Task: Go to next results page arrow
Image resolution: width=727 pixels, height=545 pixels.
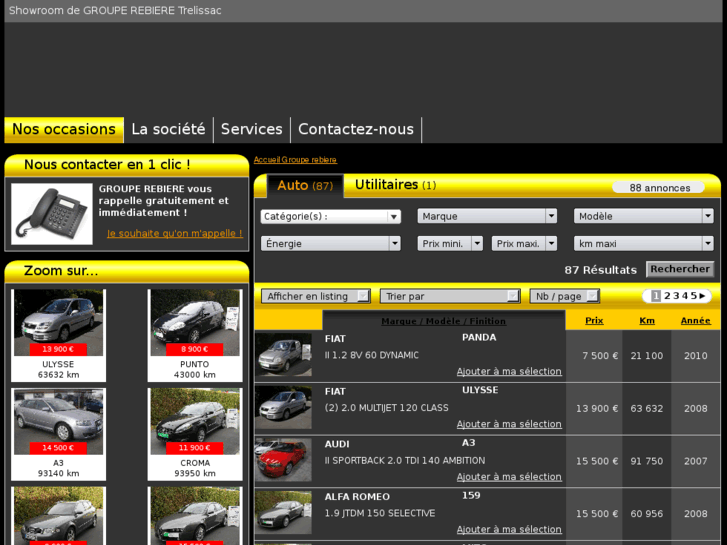Action: (x=703, y=296)
